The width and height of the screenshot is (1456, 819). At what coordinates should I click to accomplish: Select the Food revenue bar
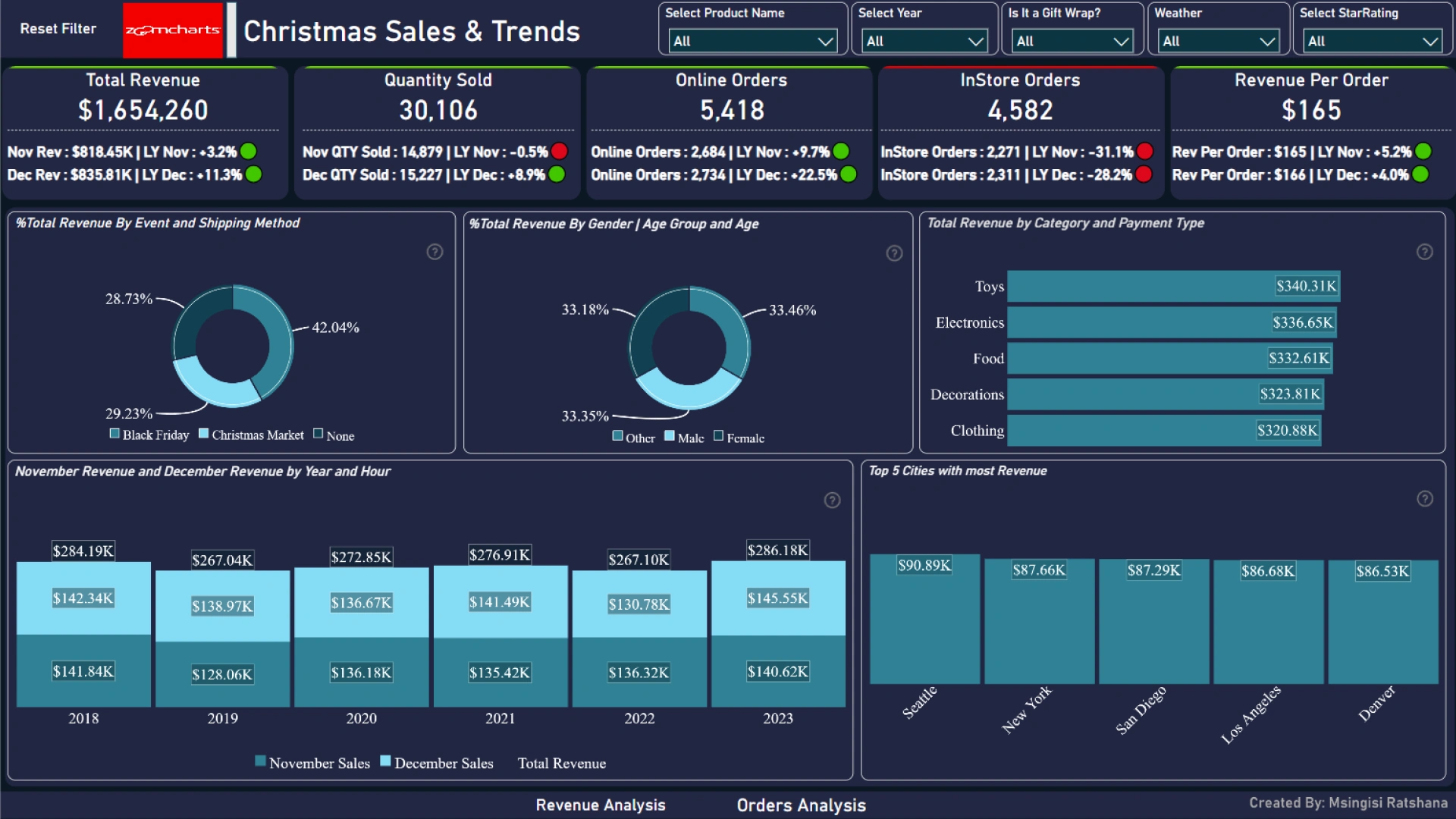(x=1169, y=358)
